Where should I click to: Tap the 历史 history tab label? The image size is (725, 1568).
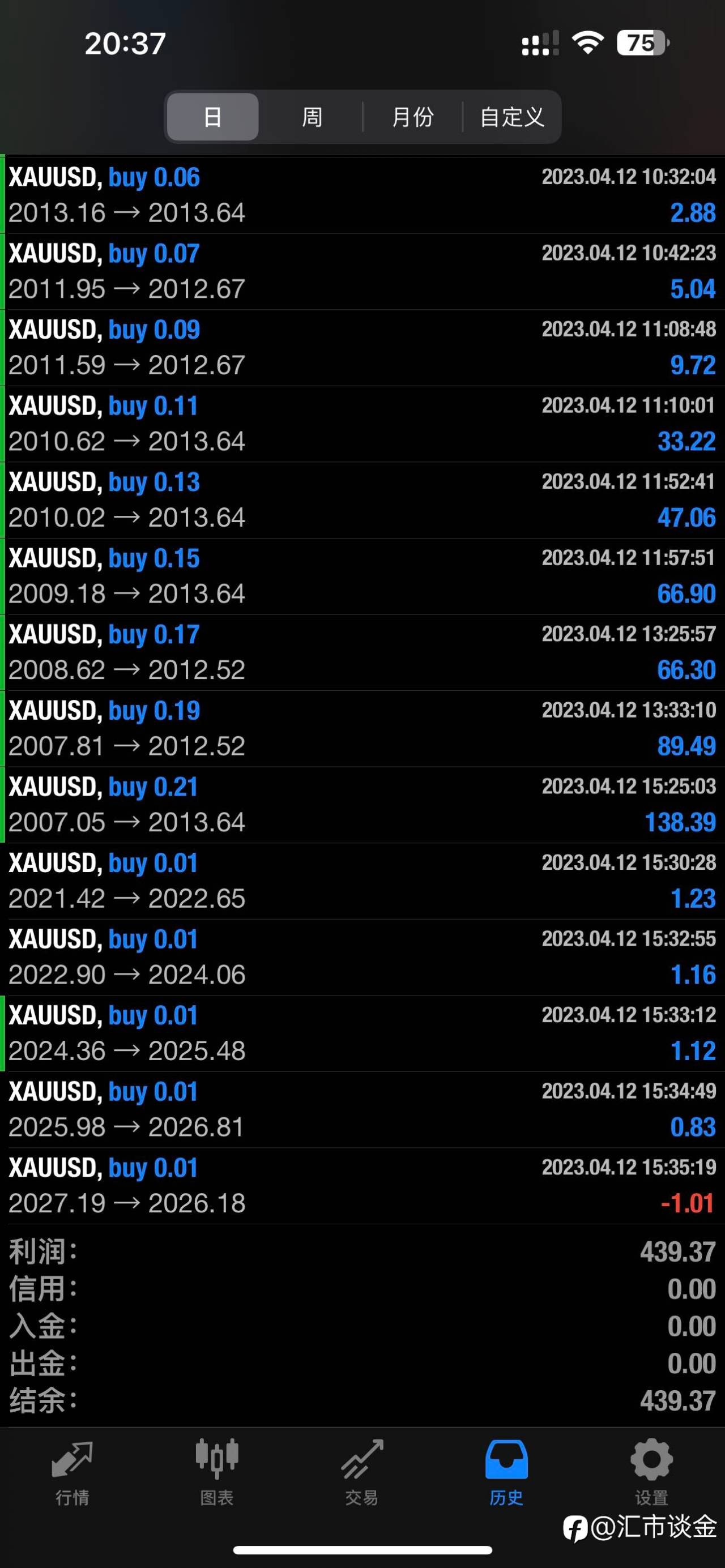[506, 1497]
